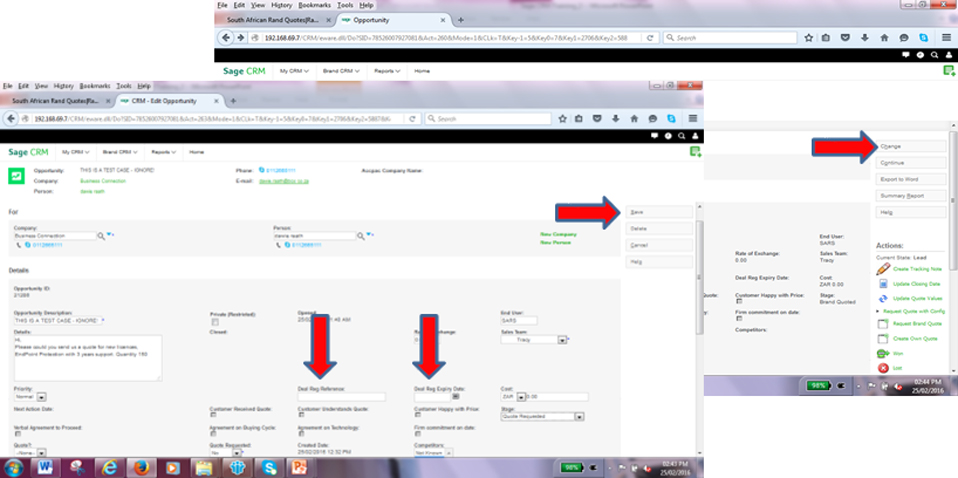Switch to CRM - Edit Opportunity tab

pos(169,101)
